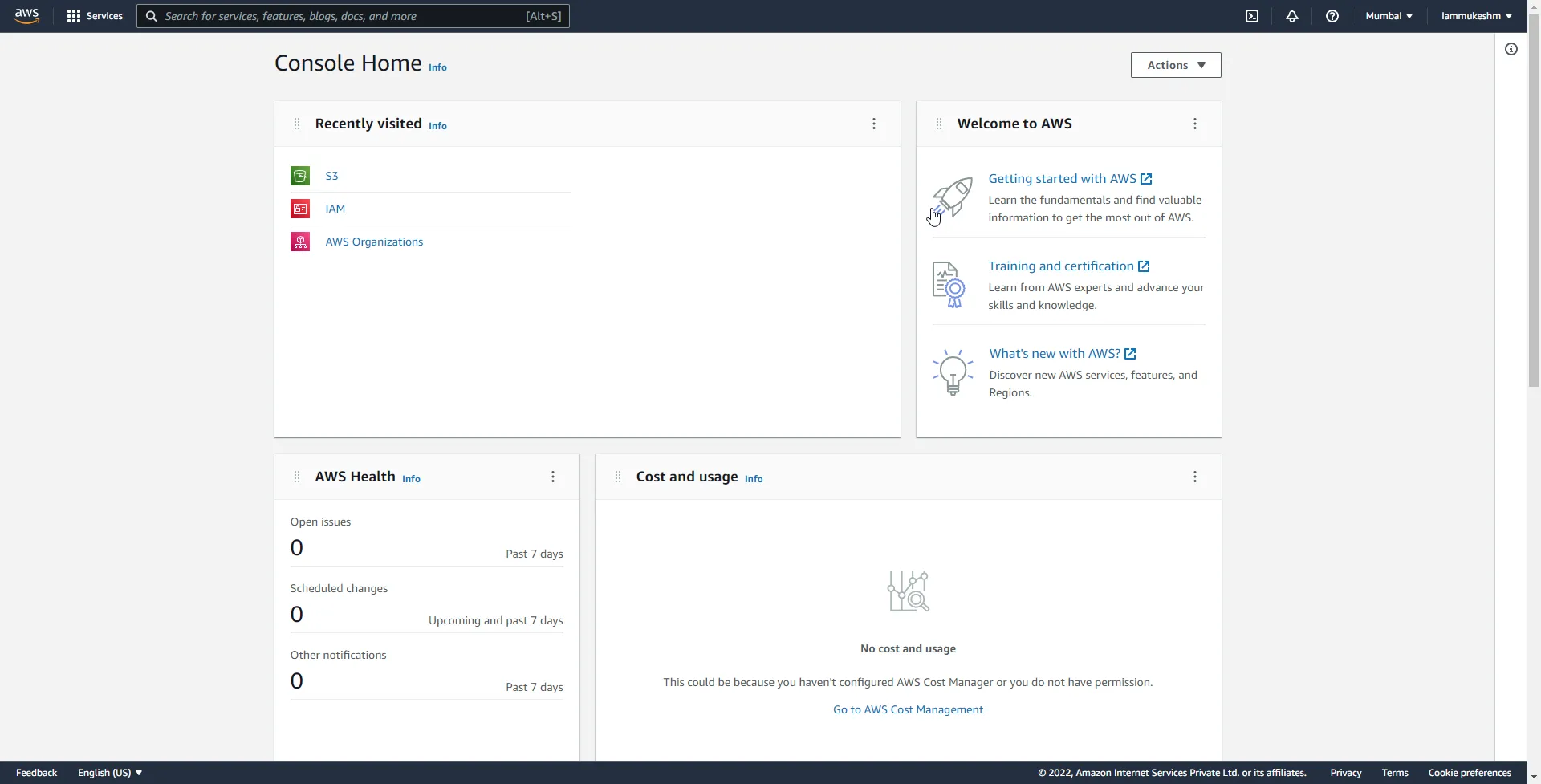This screenshot has height=784, width=1541.
Task: Expand the Actions dropdown
Action: click(1174, 65)
